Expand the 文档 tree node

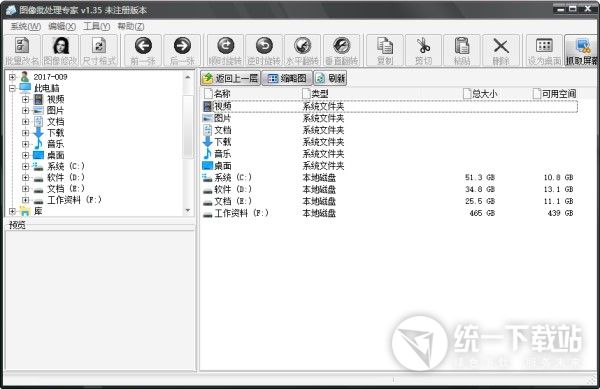25,122
